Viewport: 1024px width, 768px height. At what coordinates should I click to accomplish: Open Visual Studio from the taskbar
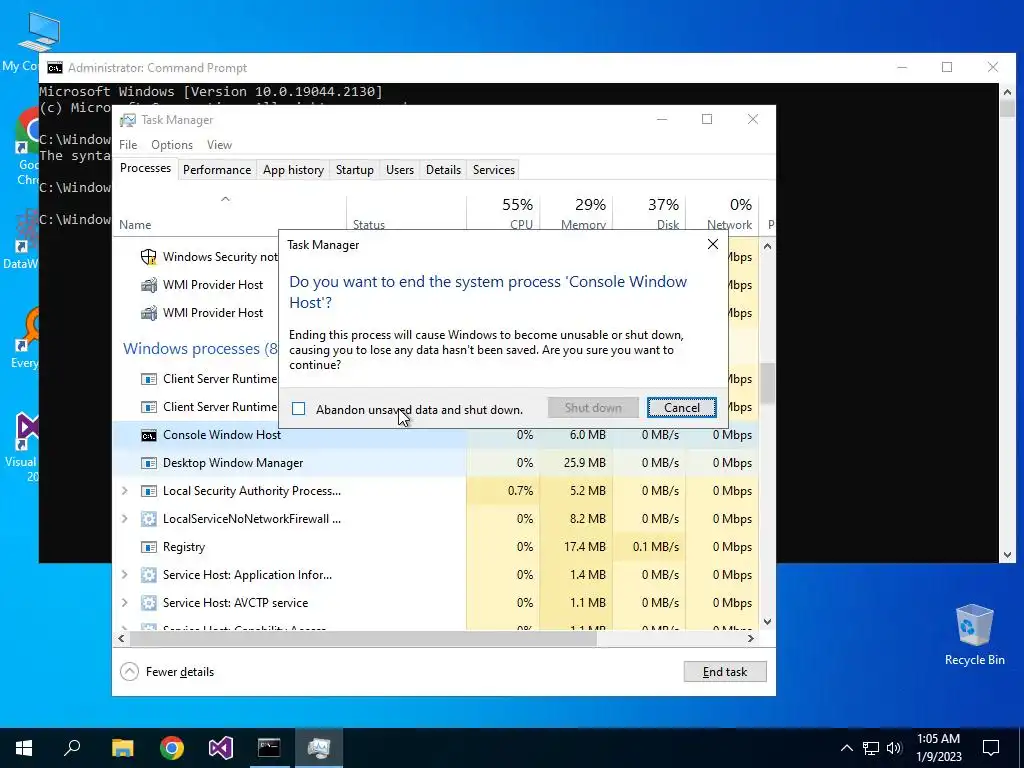(221, 748)
